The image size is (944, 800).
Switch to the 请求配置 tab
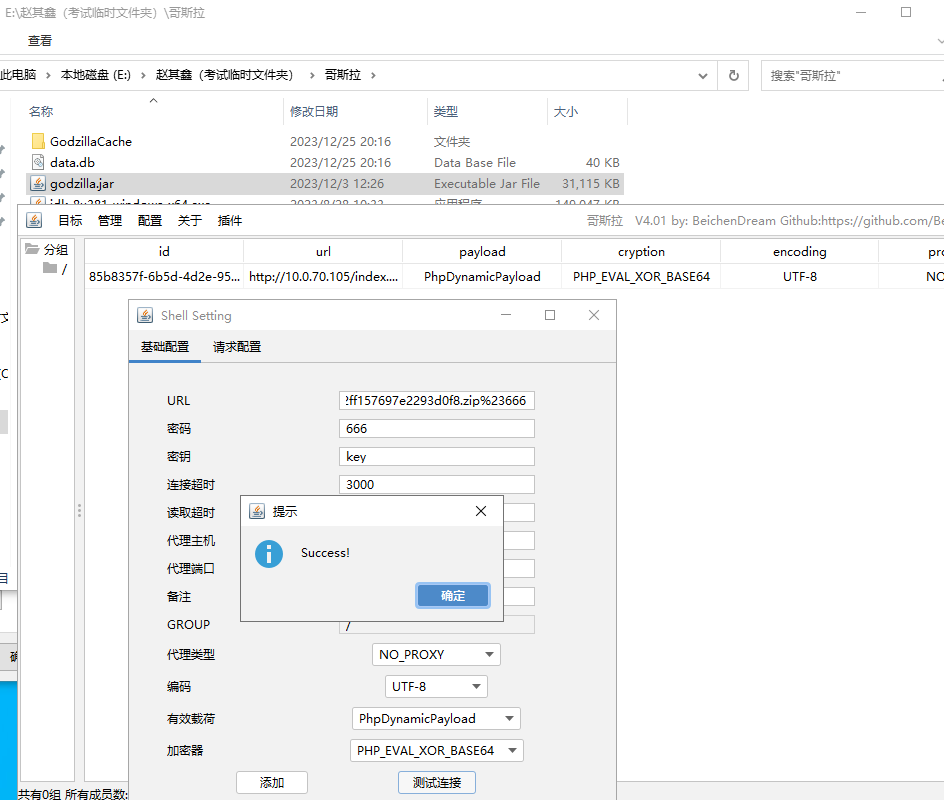237,347
